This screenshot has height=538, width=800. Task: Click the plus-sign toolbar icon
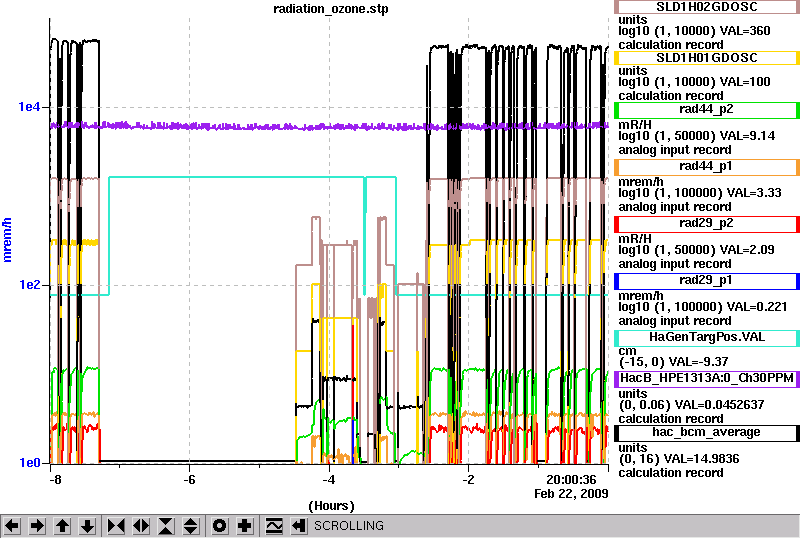coord(245,526)
